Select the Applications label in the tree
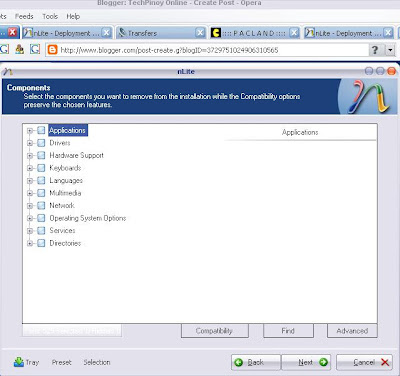400x376 pixels. pos(68,130)
